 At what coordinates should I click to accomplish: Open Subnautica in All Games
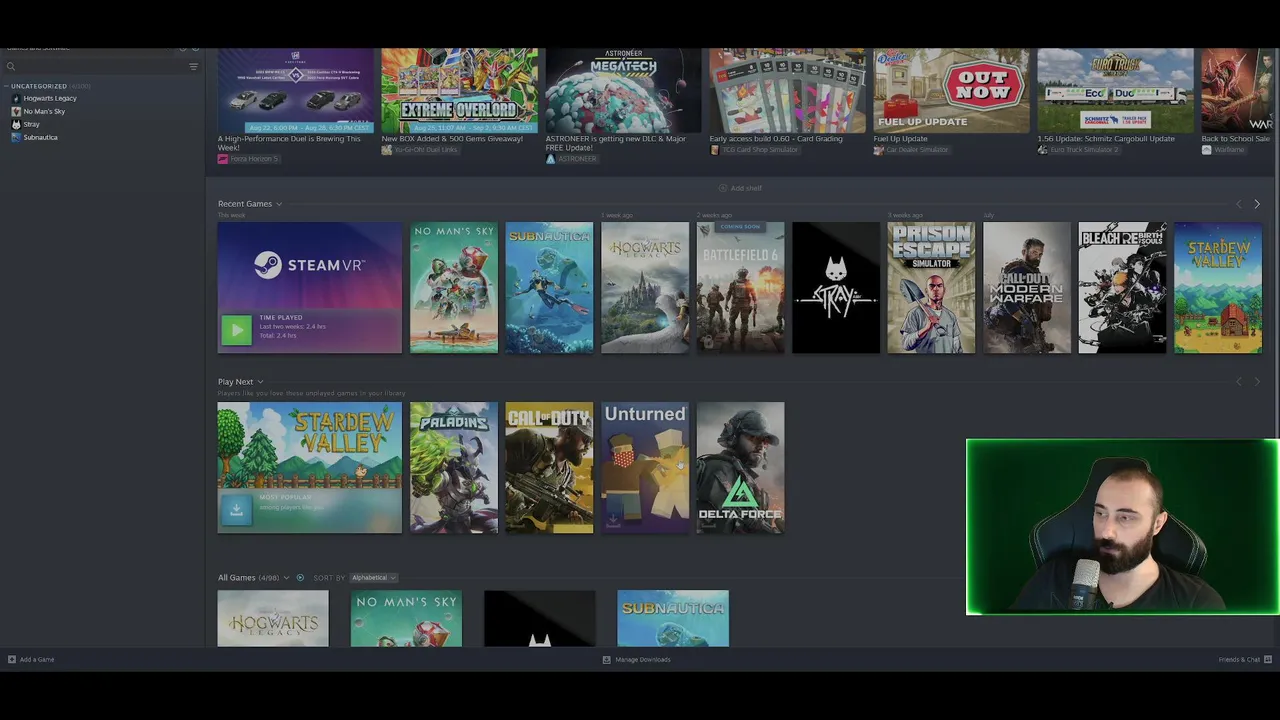coord(673,618)
